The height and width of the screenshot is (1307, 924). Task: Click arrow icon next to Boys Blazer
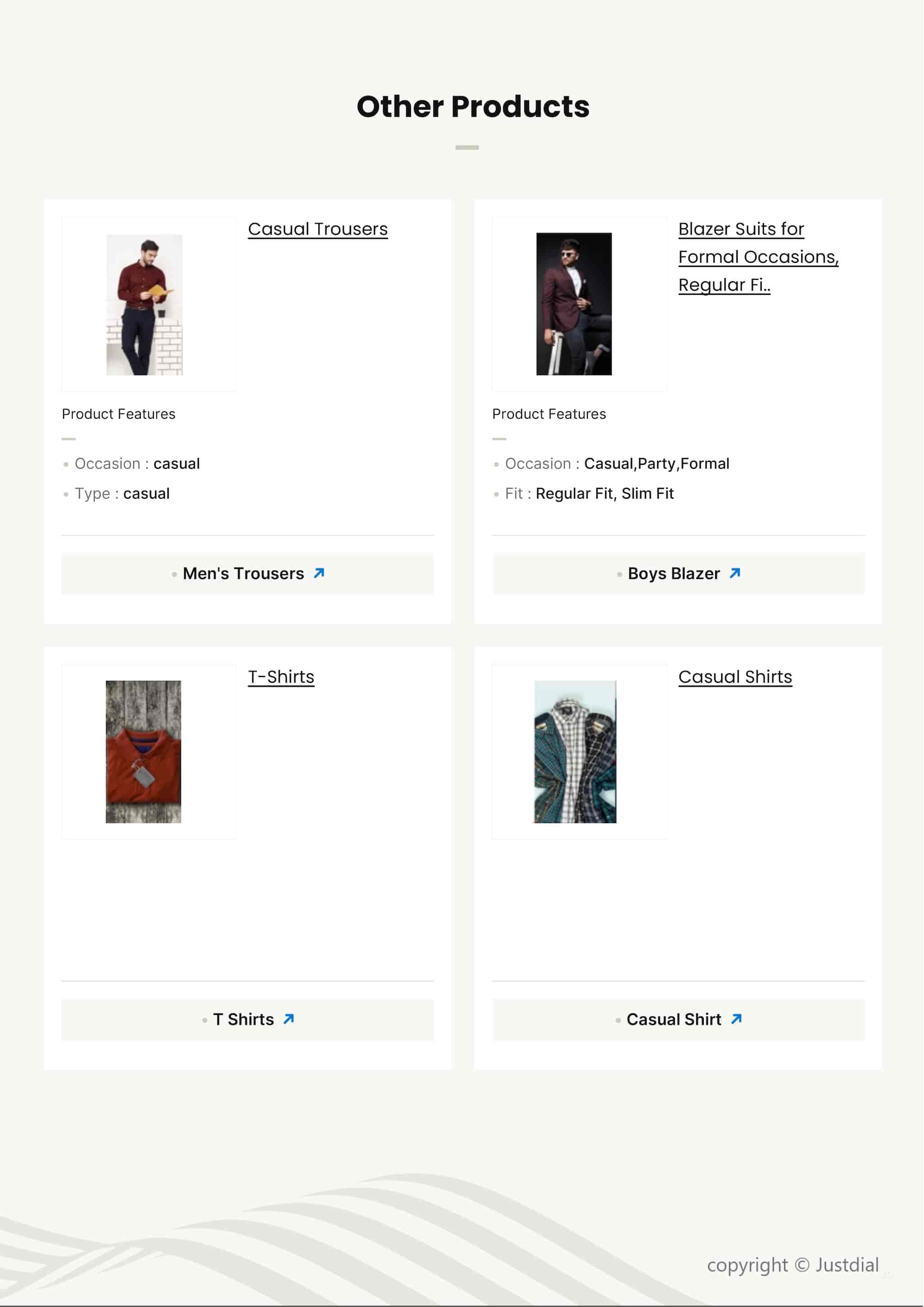click(x=735, y=573)
